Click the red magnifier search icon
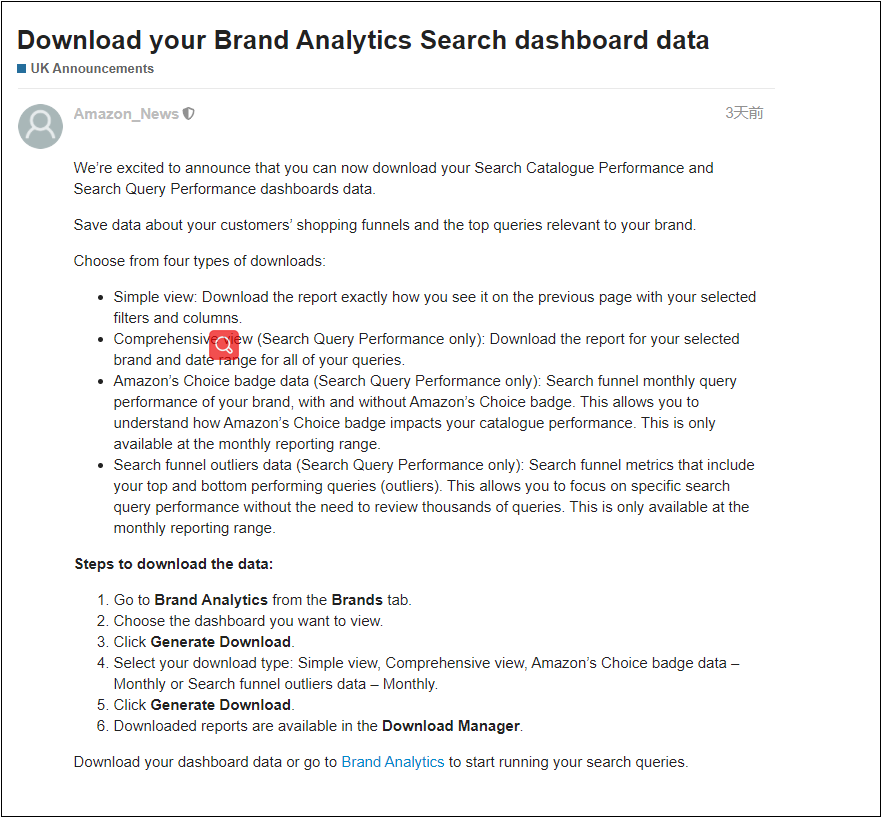The image size is (882, 817). [225, 345]
